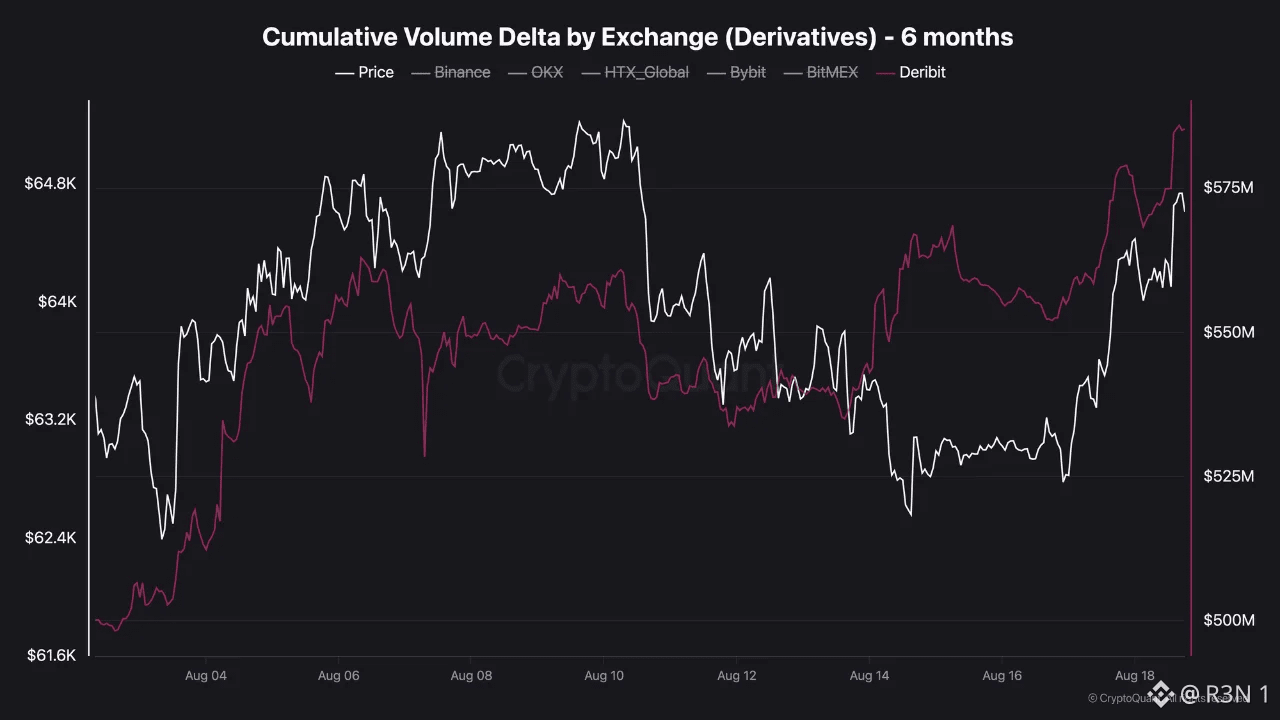
Task: Toggle the Price series in the legend
Action: click(363, 72)
